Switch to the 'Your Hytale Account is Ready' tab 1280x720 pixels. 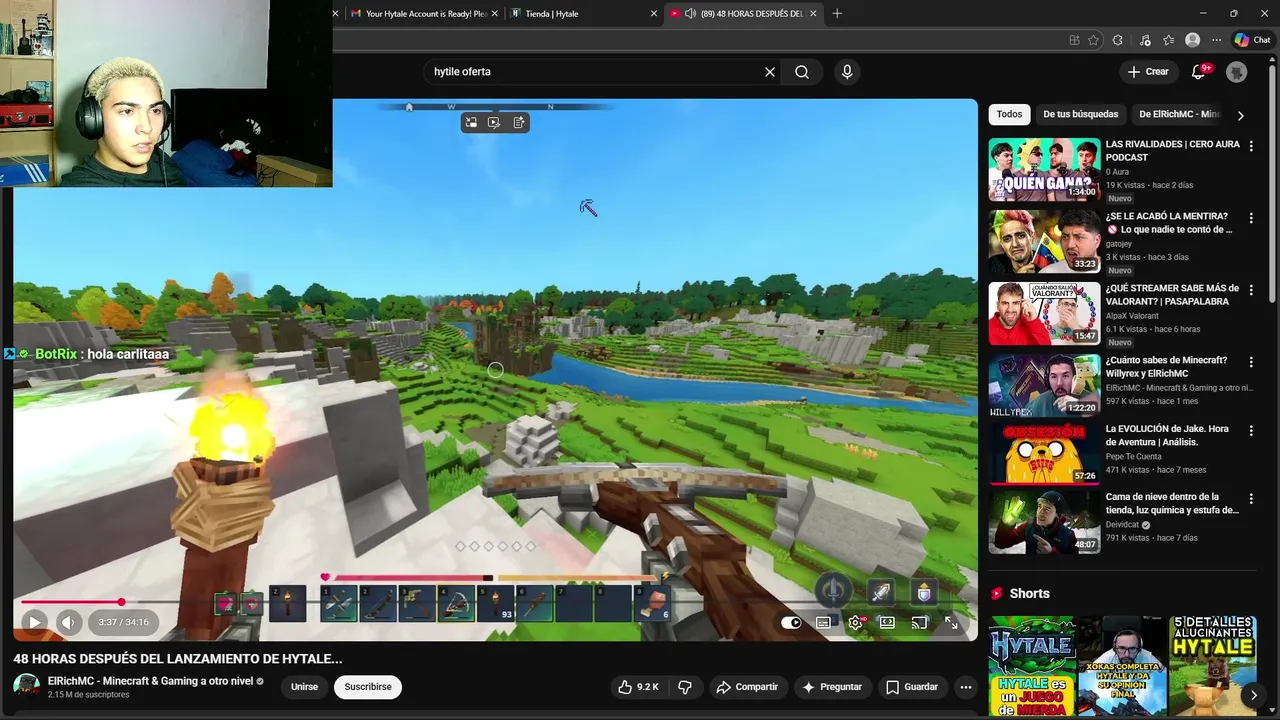[424, 14]
